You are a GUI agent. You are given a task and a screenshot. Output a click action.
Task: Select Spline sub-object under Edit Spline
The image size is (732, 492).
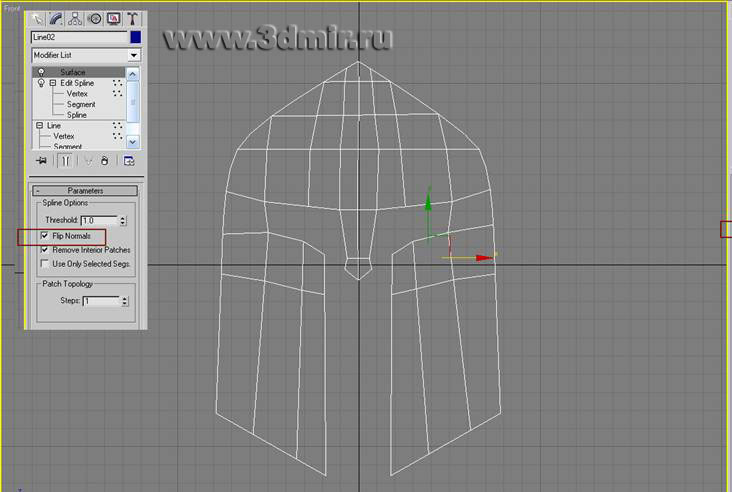point(77,115)
